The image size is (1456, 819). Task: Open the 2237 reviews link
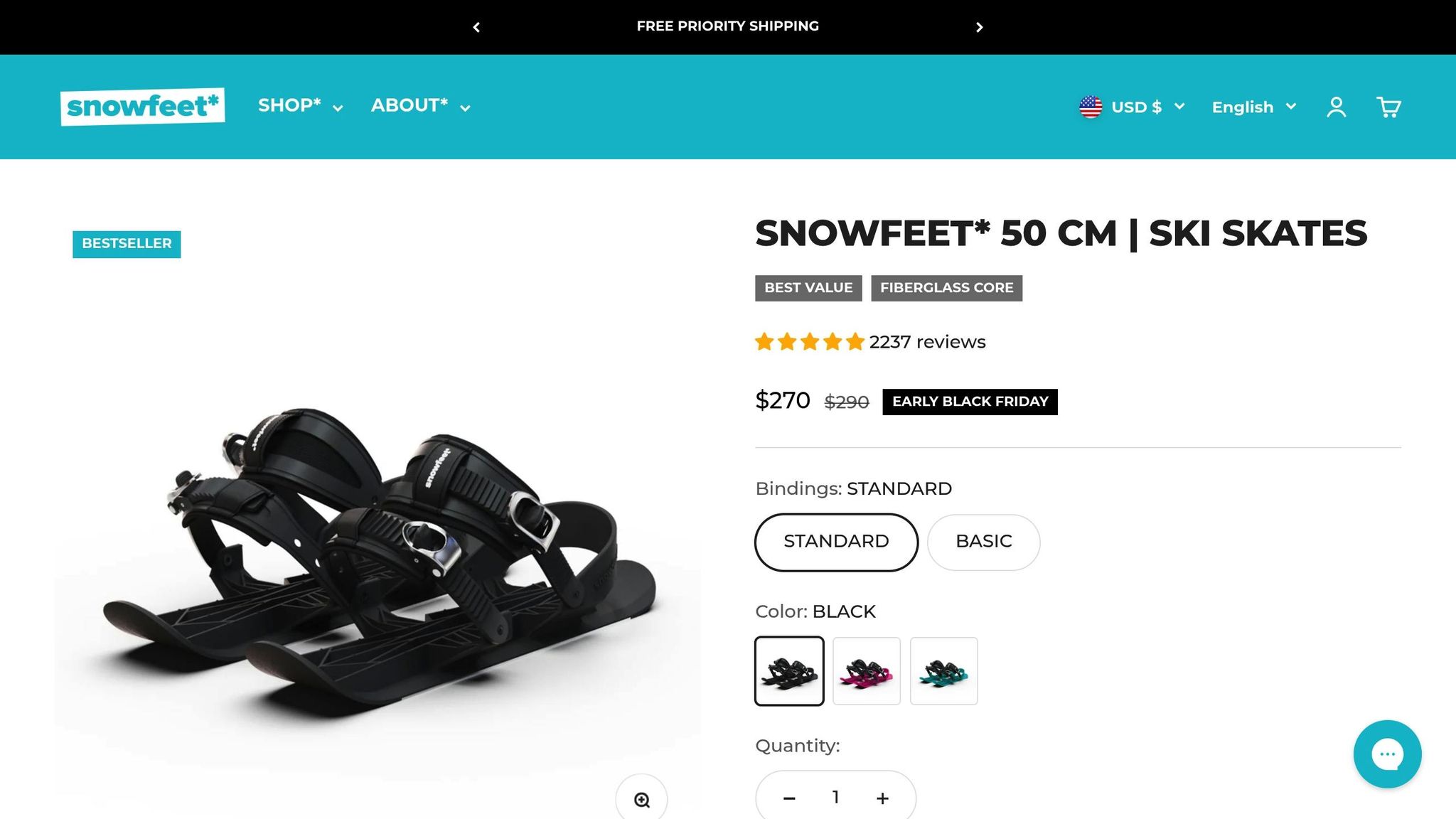(926, 342)
